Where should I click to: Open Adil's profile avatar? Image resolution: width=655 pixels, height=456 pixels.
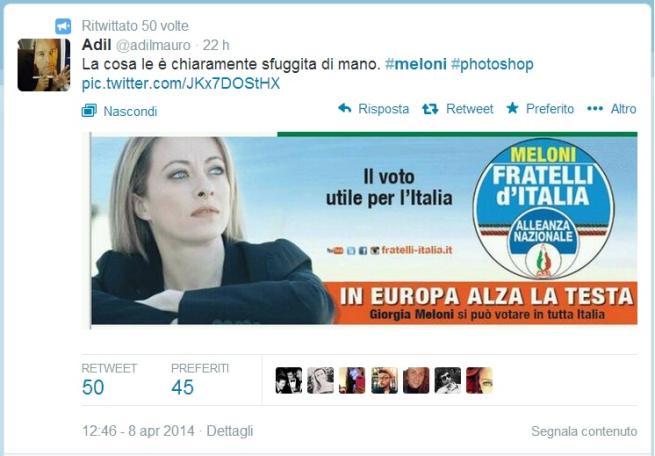point(44,65)
